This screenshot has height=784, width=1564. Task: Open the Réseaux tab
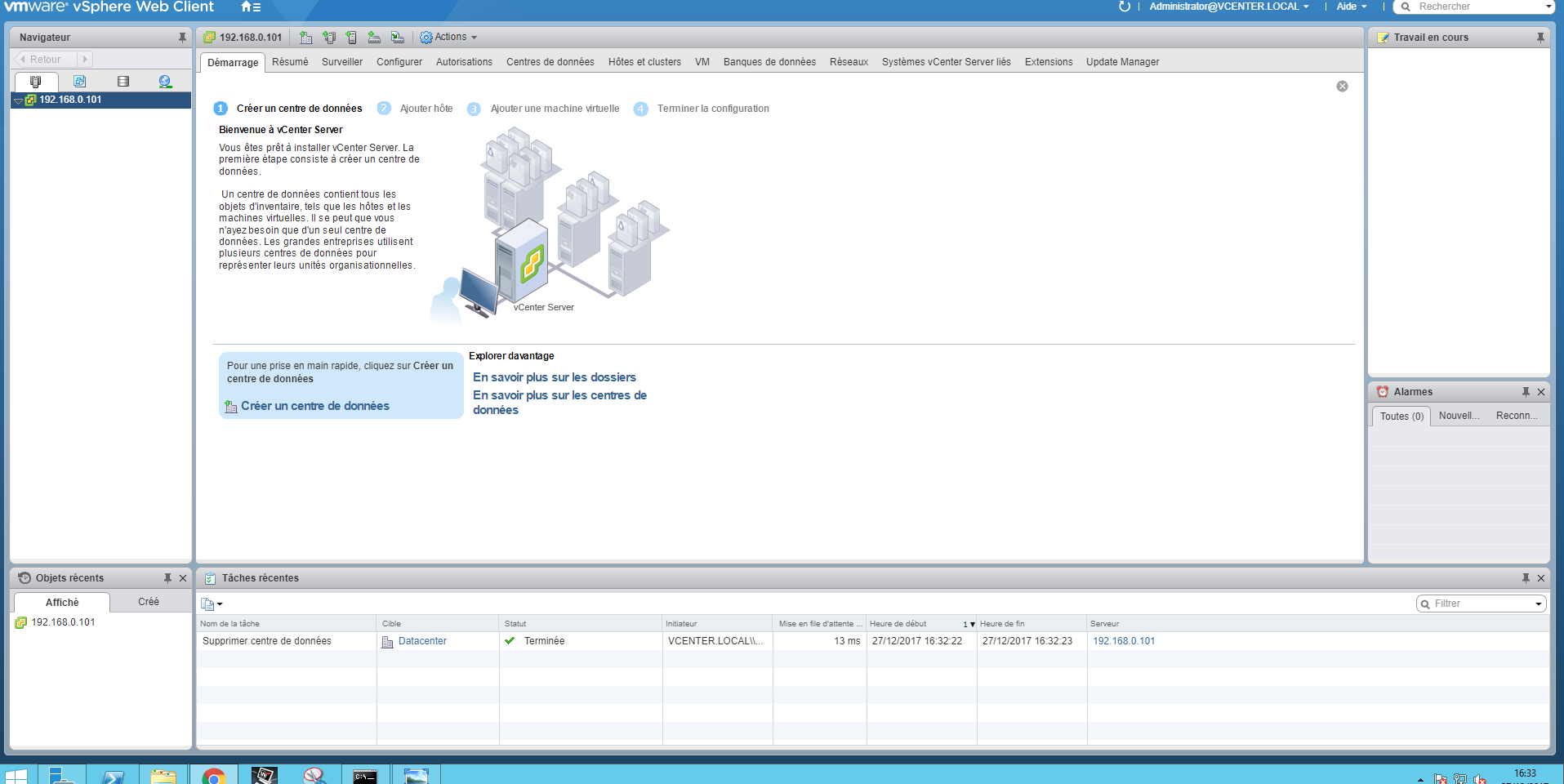(849, 62)
